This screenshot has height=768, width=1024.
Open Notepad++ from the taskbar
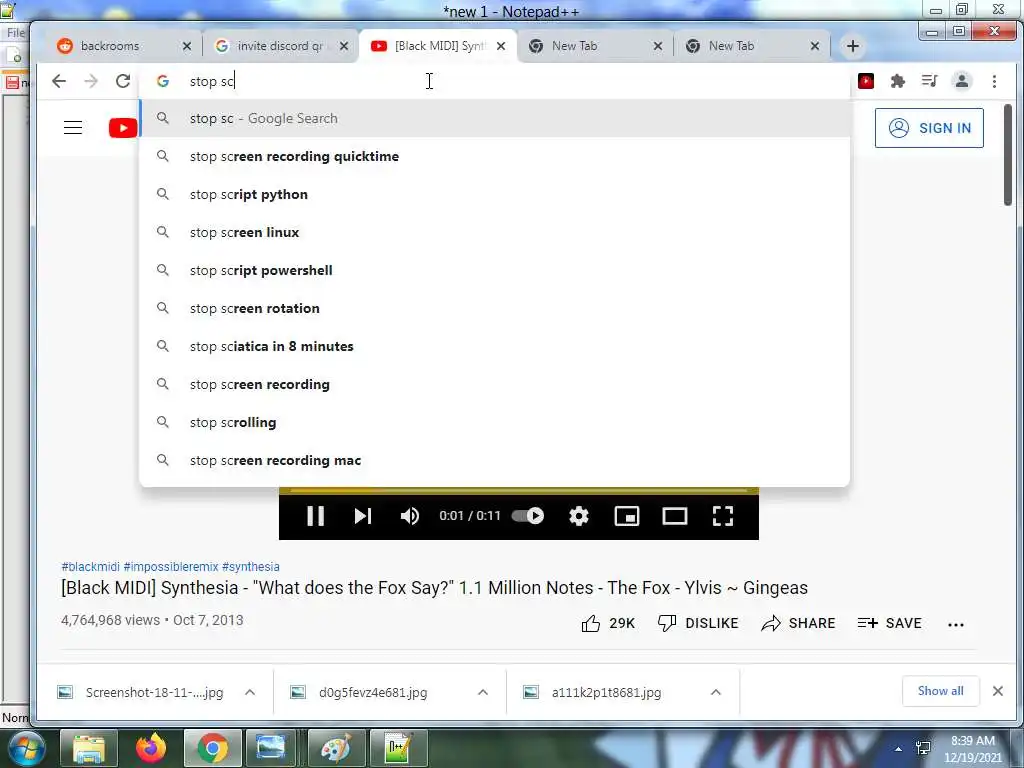click(x=397, y=748)
